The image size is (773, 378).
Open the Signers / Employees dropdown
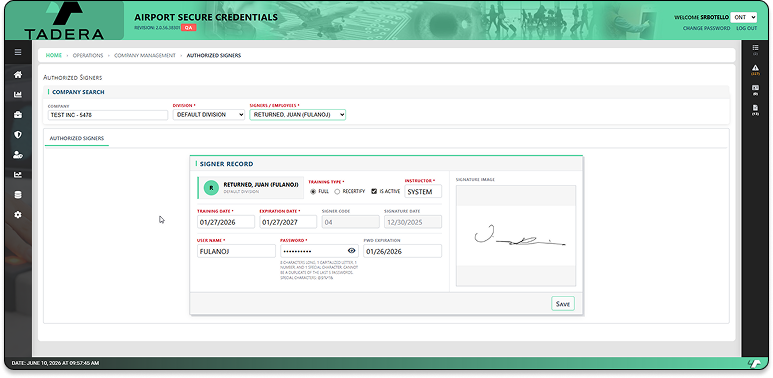(x=298, y=115)
